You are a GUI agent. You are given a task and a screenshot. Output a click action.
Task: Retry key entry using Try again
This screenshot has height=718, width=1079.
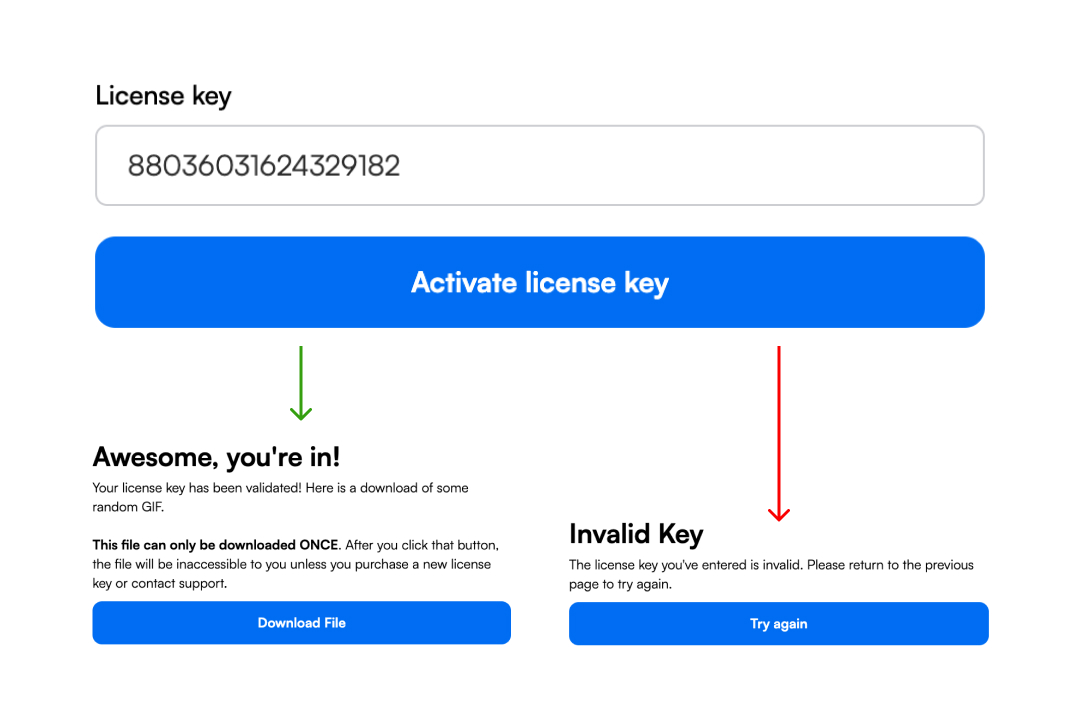point(778,623)
